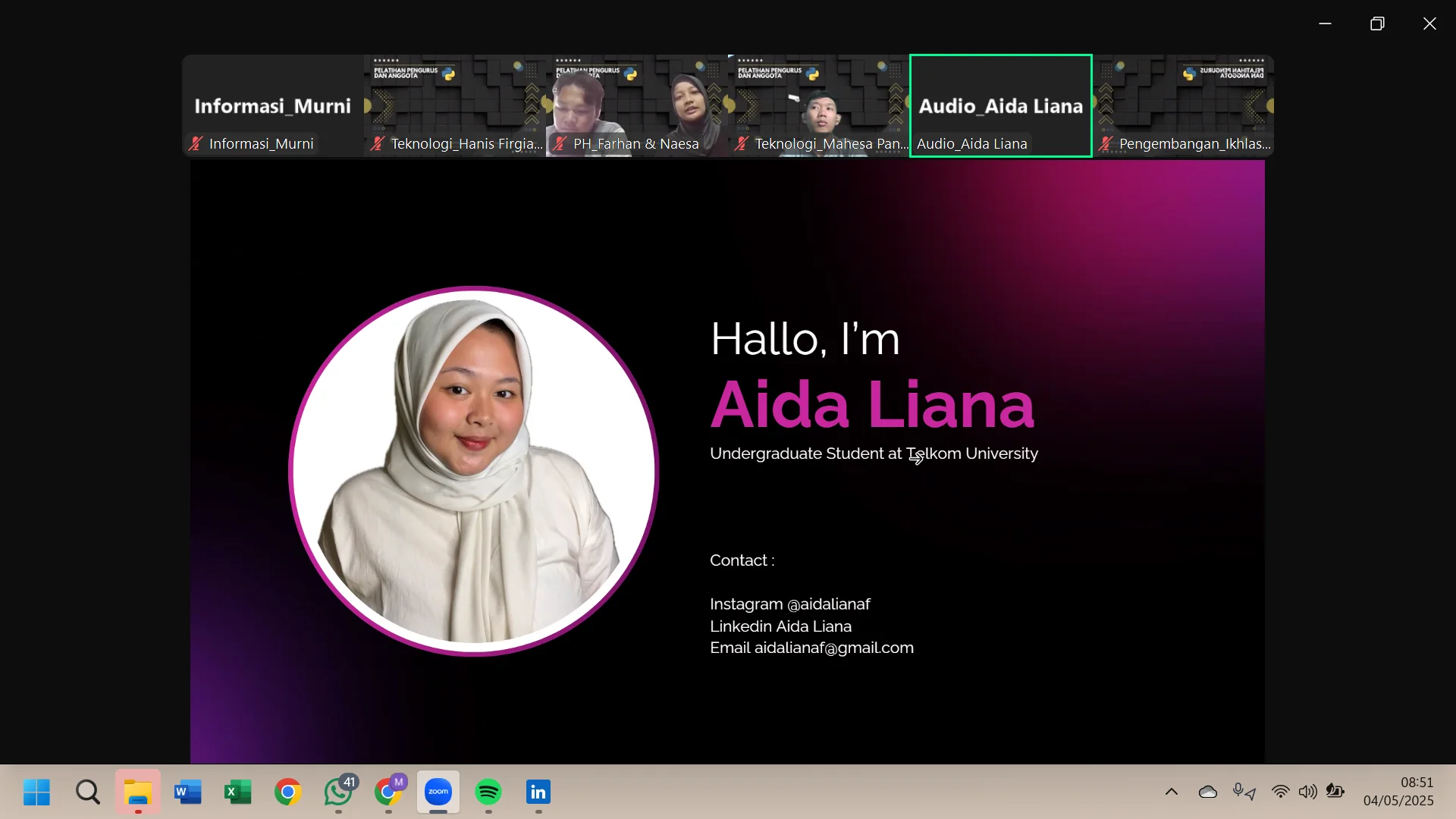Click the "Email aidalianaf@gmail.com" line
The height and width of the screenshot is (819, 1456).
pyautogui.click(x=811, y=648)
